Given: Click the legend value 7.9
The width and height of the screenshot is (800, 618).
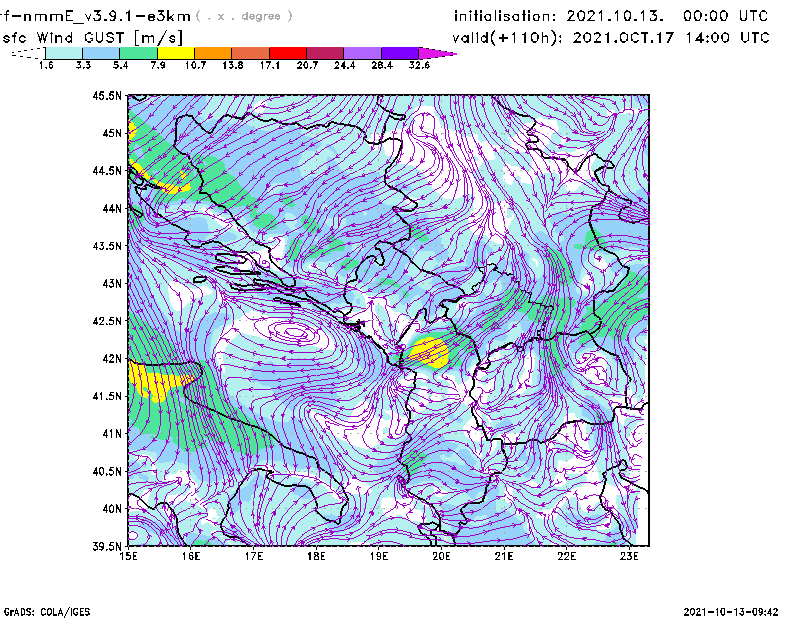Looking at the screenshot, I should tap(158, 65).
